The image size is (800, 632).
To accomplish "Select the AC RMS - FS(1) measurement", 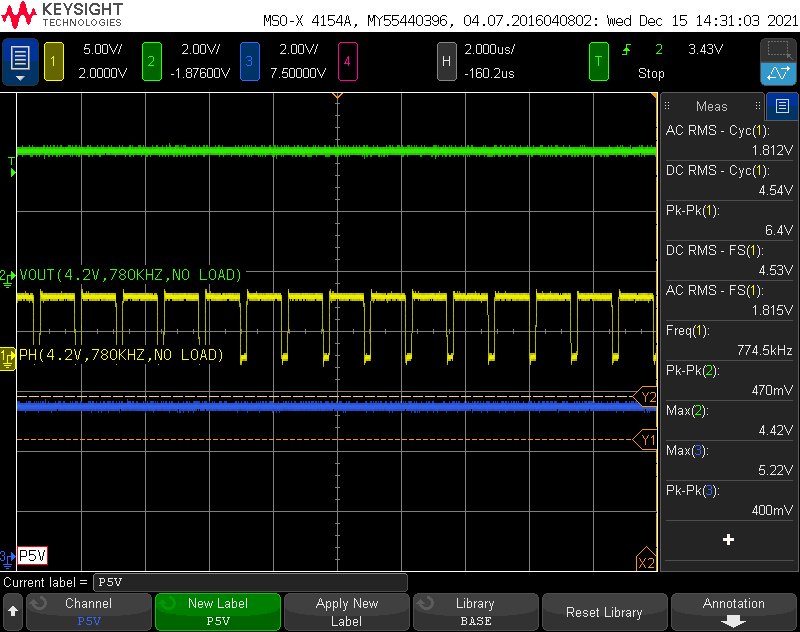I will tap(729, 300).
